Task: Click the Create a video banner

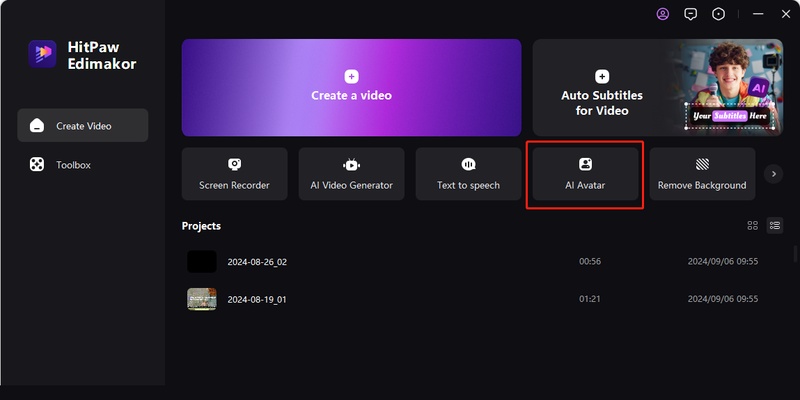Action: 351,87
